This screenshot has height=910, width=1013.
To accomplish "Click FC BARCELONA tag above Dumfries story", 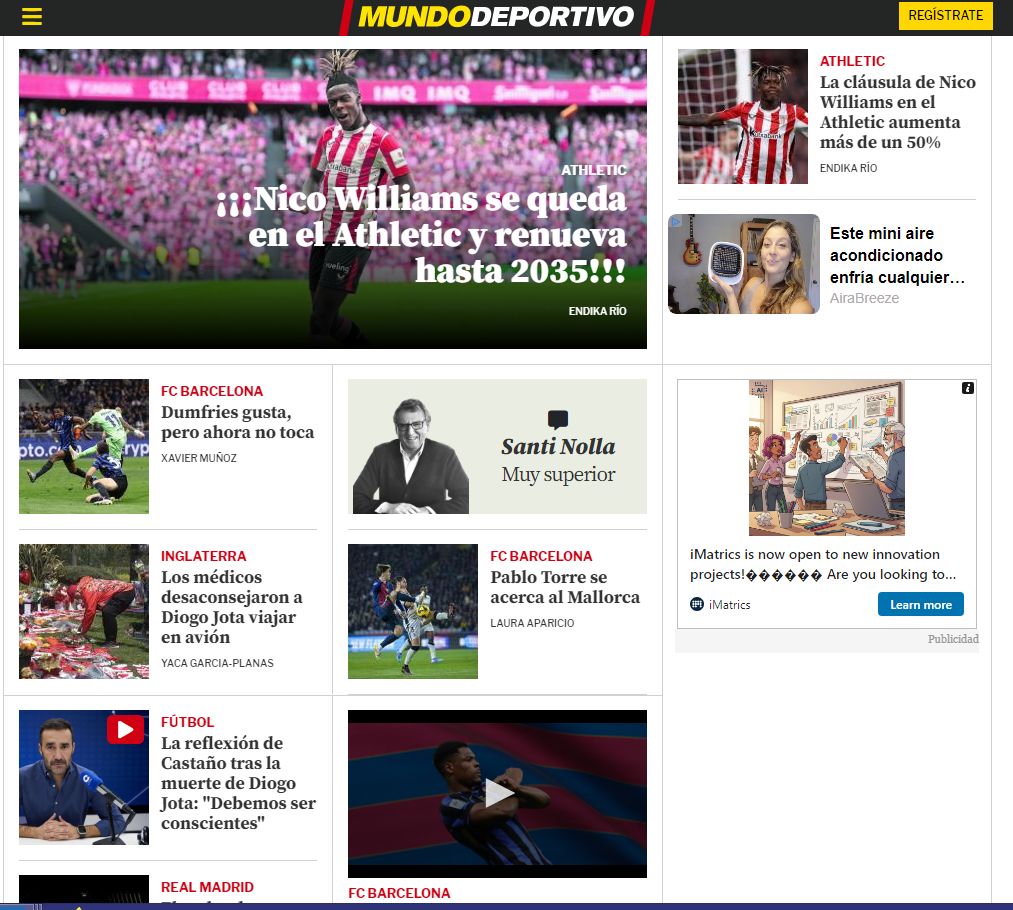I will click(x=212, y=391).
